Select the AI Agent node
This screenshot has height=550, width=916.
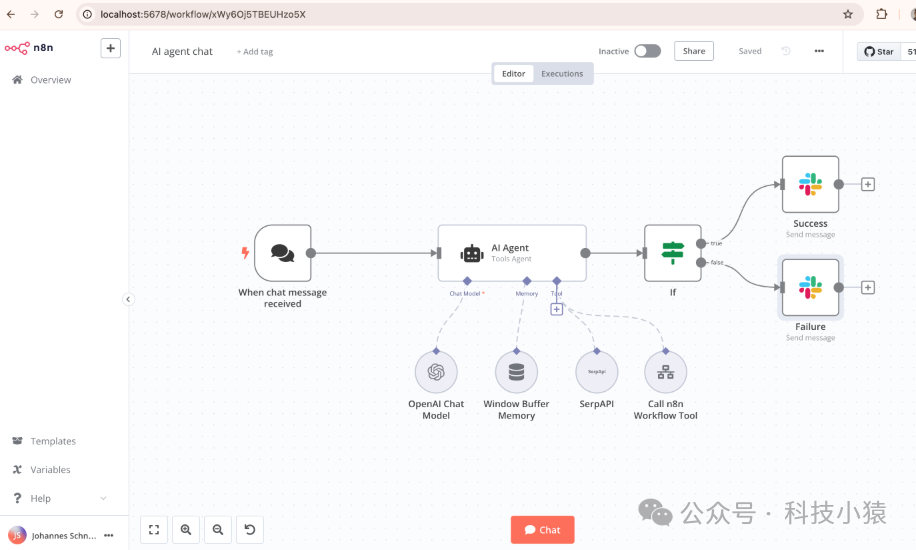tap(512, 253)
